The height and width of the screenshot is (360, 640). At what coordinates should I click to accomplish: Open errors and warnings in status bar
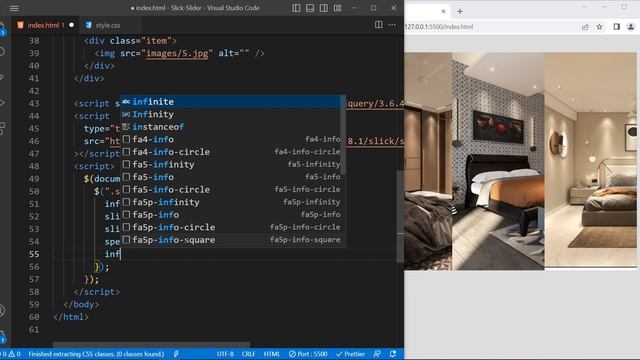[x=11, y=354]
